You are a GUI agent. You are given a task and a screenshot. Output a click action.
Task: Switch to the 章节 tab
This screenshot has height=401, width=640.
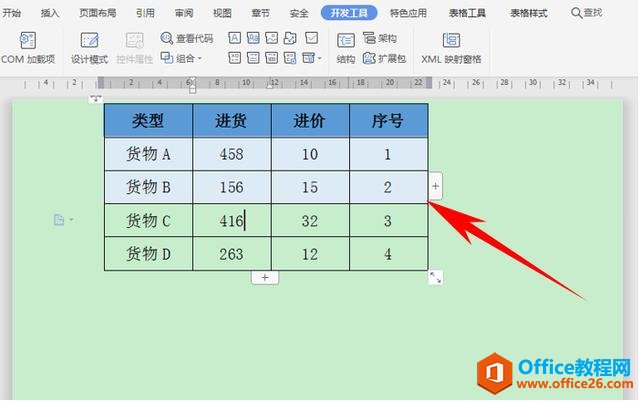[x=260, y=13]
